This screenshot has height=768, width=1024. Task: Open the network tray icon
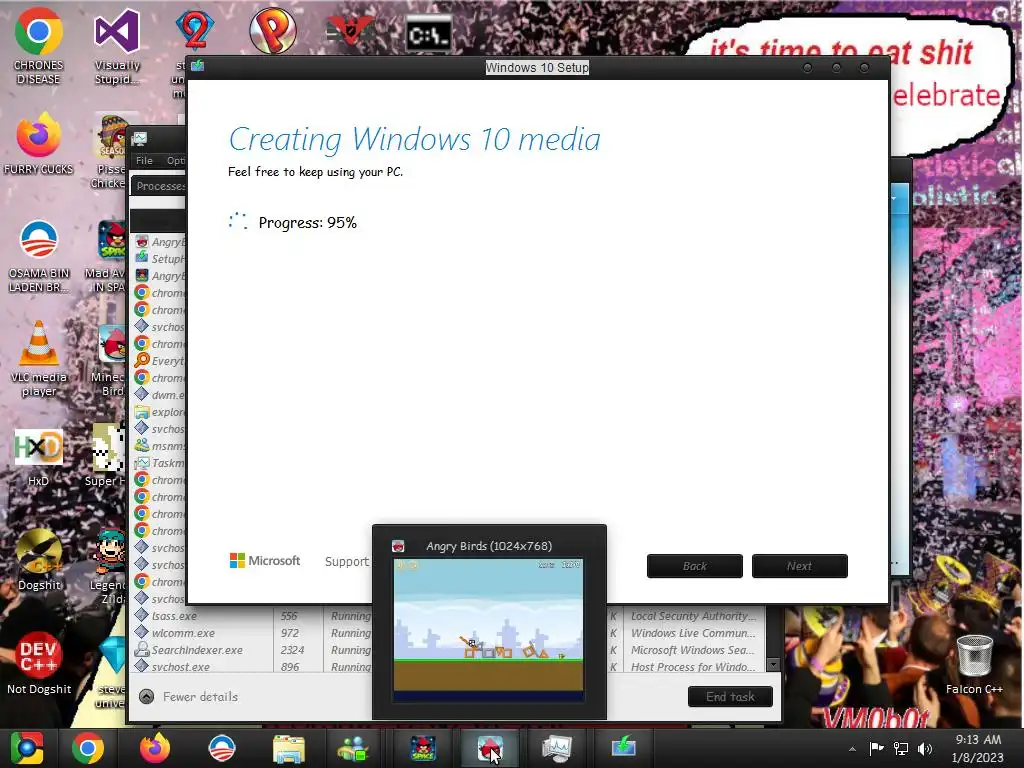click(901, 748)
